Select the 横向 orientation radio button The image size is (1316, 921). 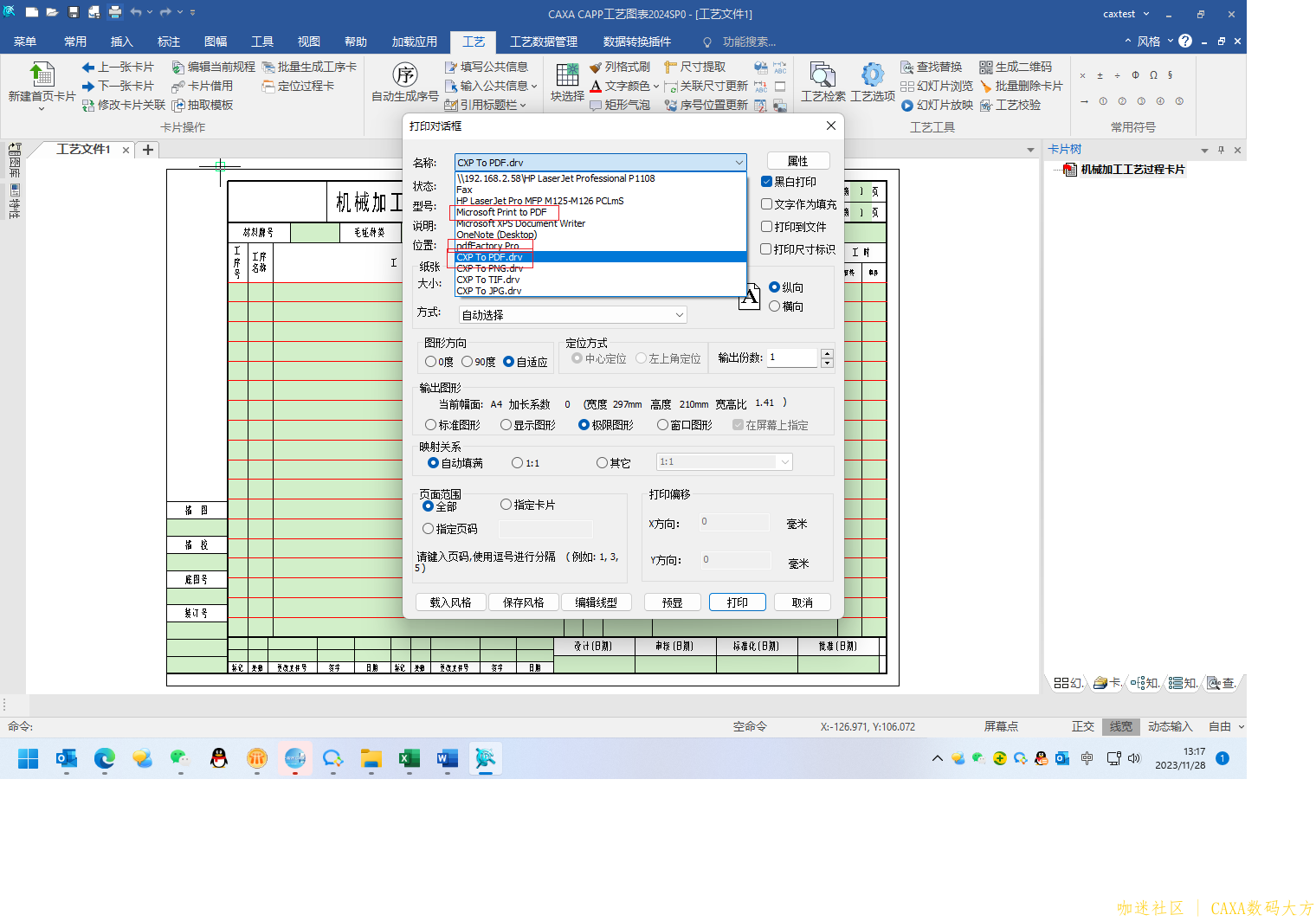(775, 306)
